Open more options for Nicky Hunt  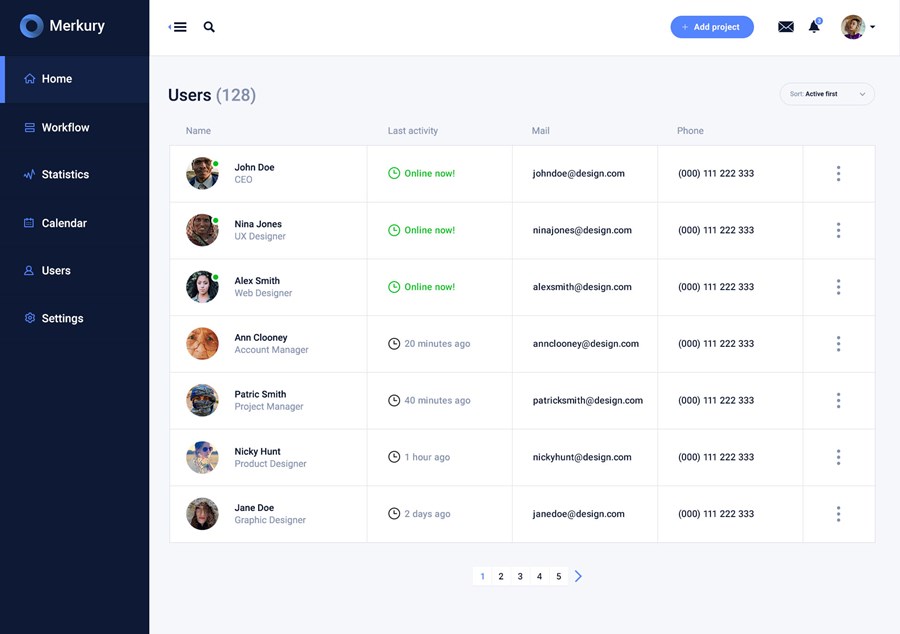tap(838, 457)
